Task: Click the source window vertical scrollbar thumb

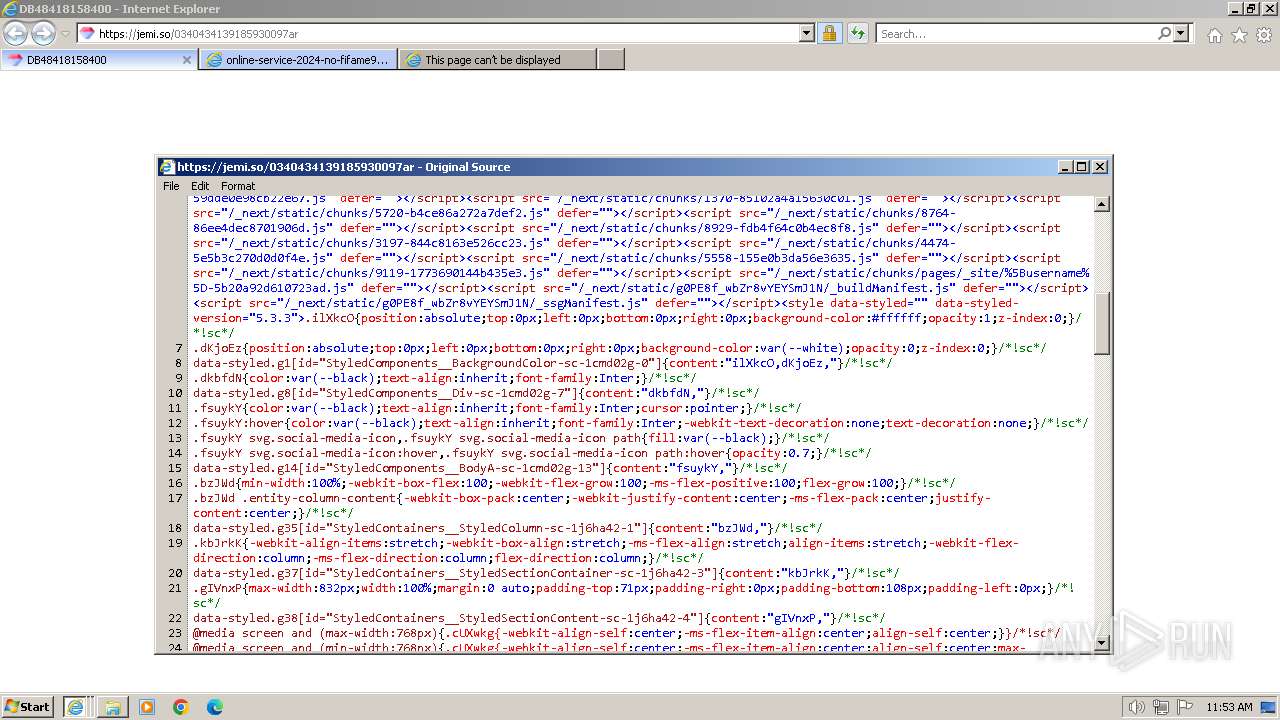Action: (x=1102, y=323)
